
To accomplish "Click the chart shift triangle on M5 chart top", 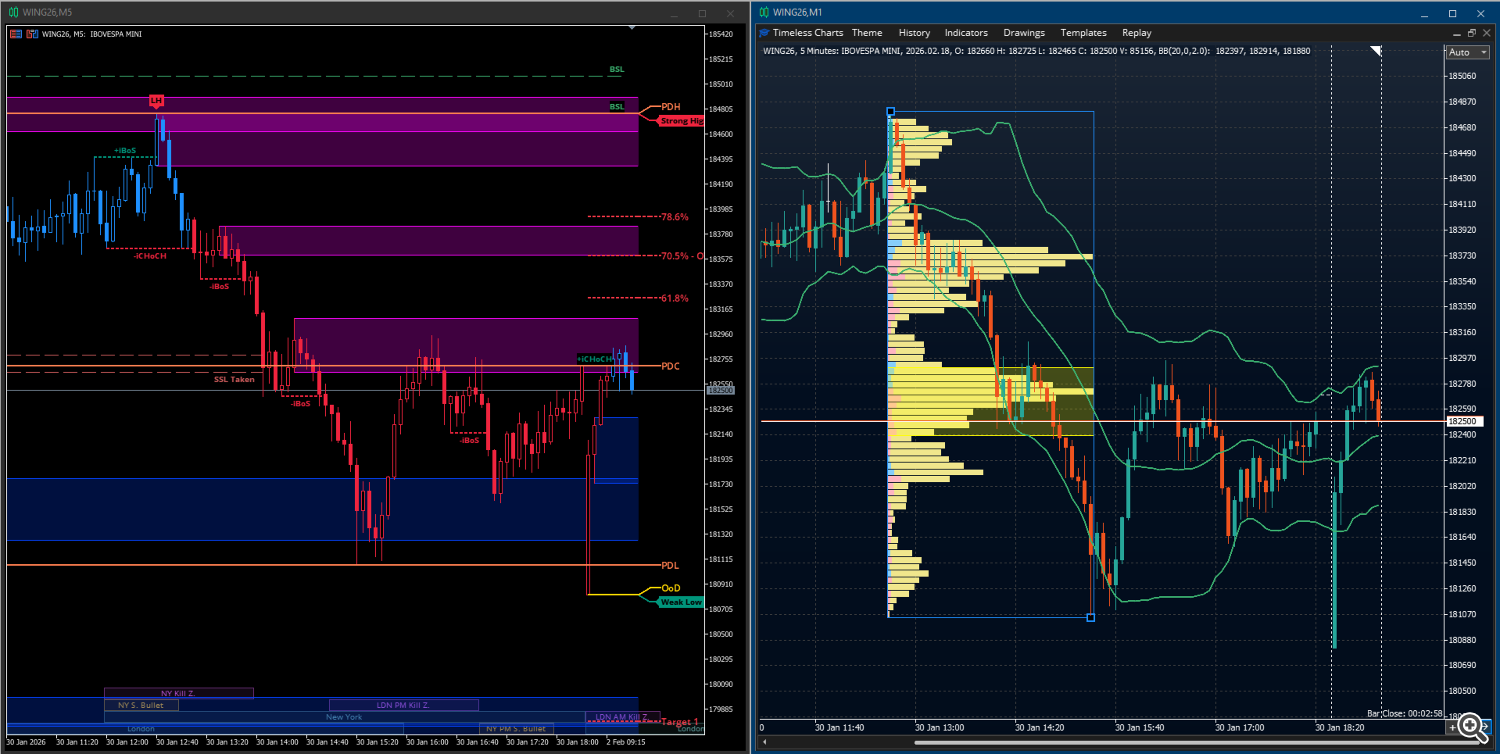I will [x=630, y=29].
